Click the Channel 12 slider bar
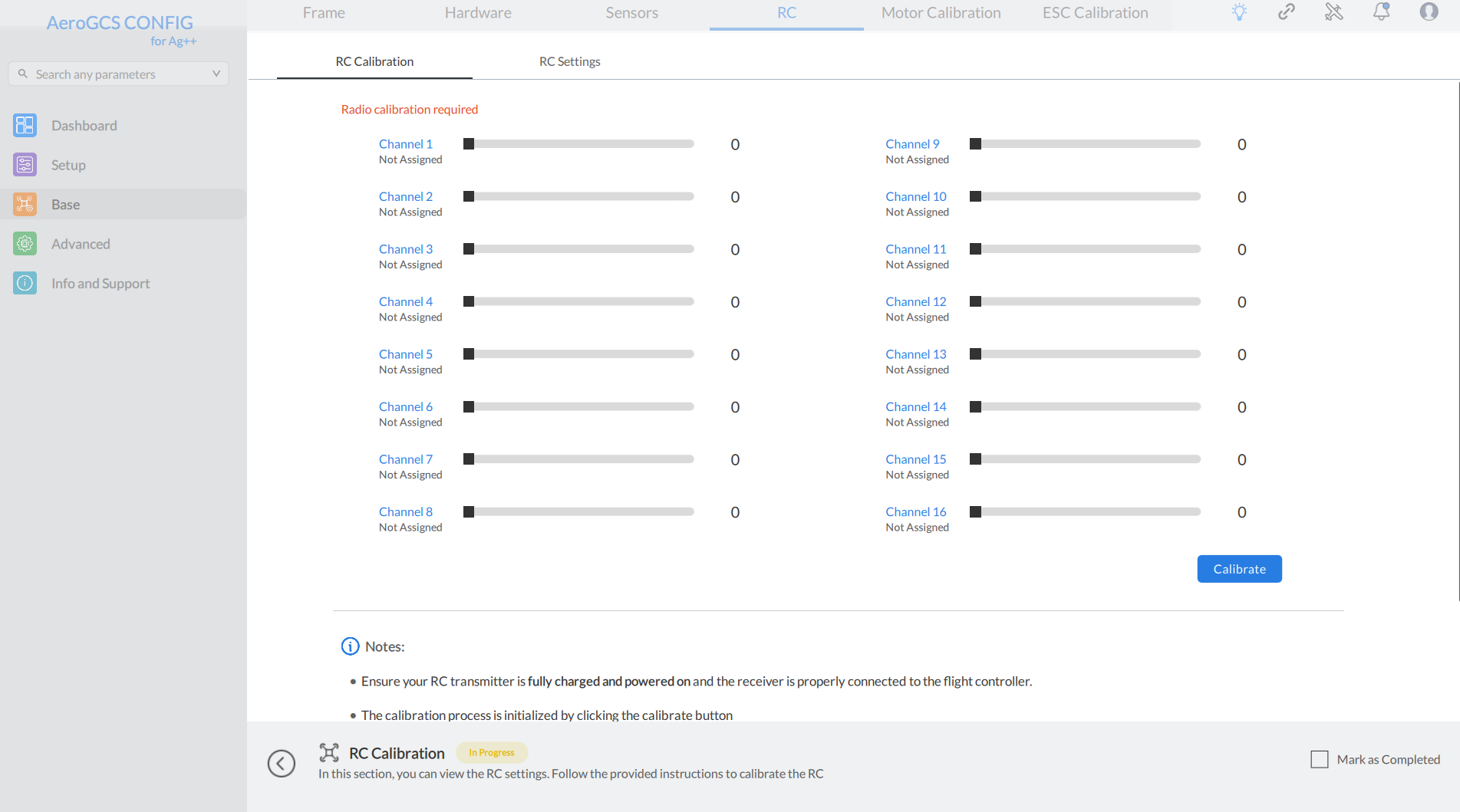 click(x=1086, y=302)
